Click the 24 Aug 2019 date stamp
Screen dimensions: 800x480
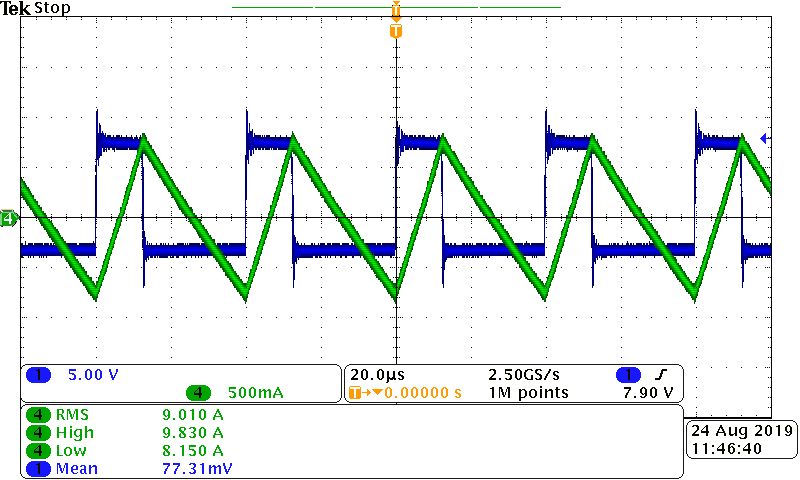click(x=742, y=431)
